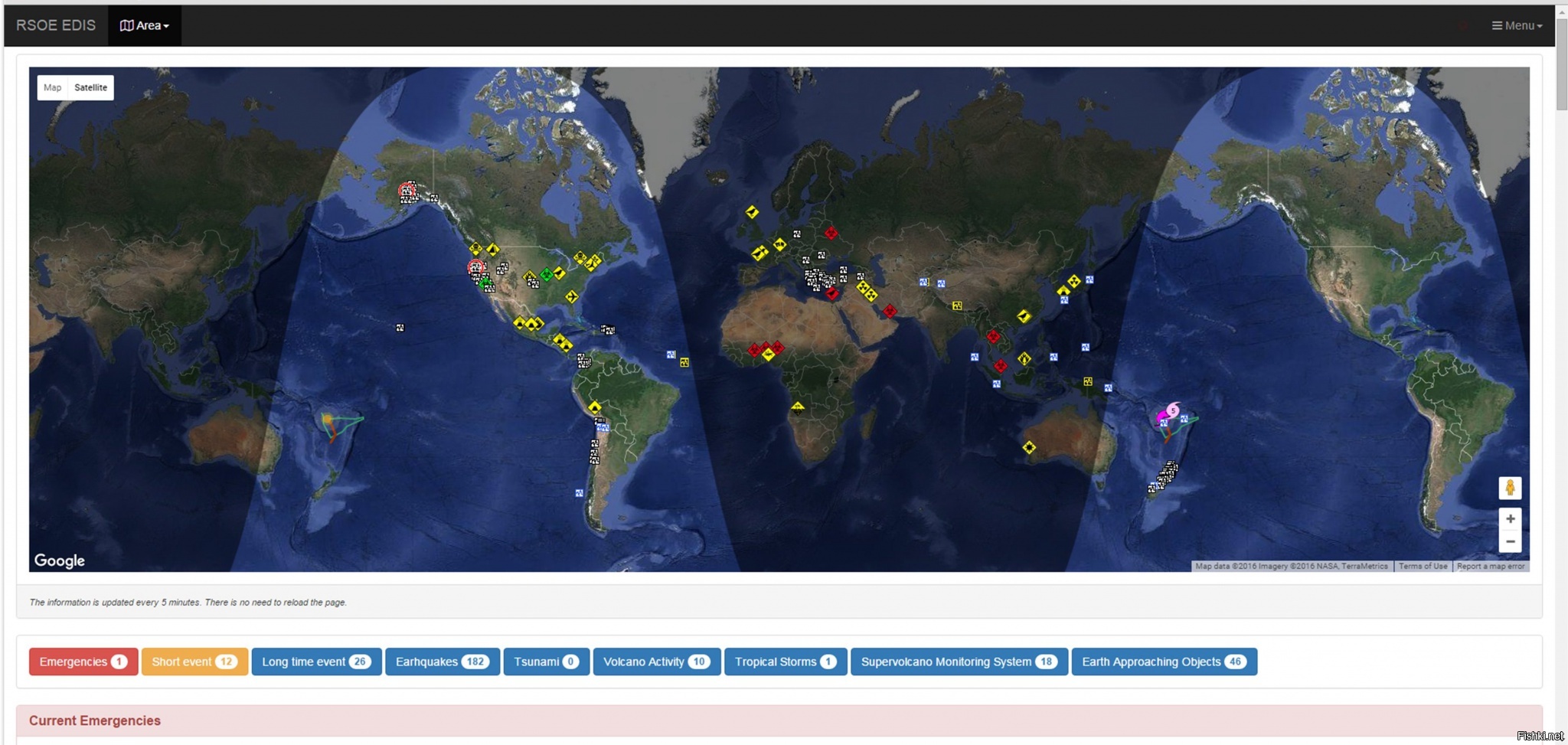Switch map view to Map mode
This screenshot has width=1568, height=745.
[52, 87]
